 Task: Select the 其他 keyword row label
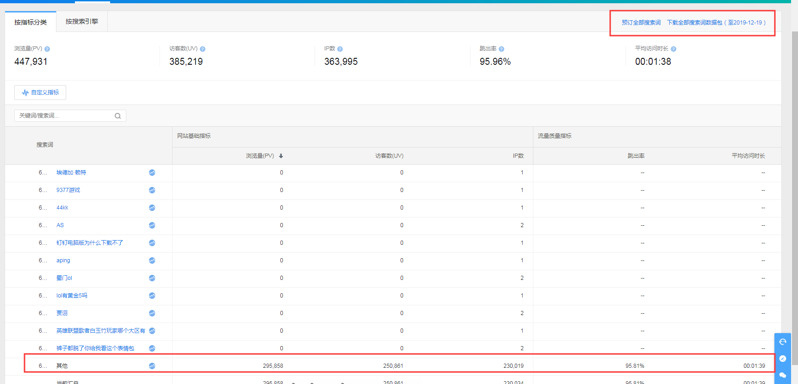click(61, 366)
